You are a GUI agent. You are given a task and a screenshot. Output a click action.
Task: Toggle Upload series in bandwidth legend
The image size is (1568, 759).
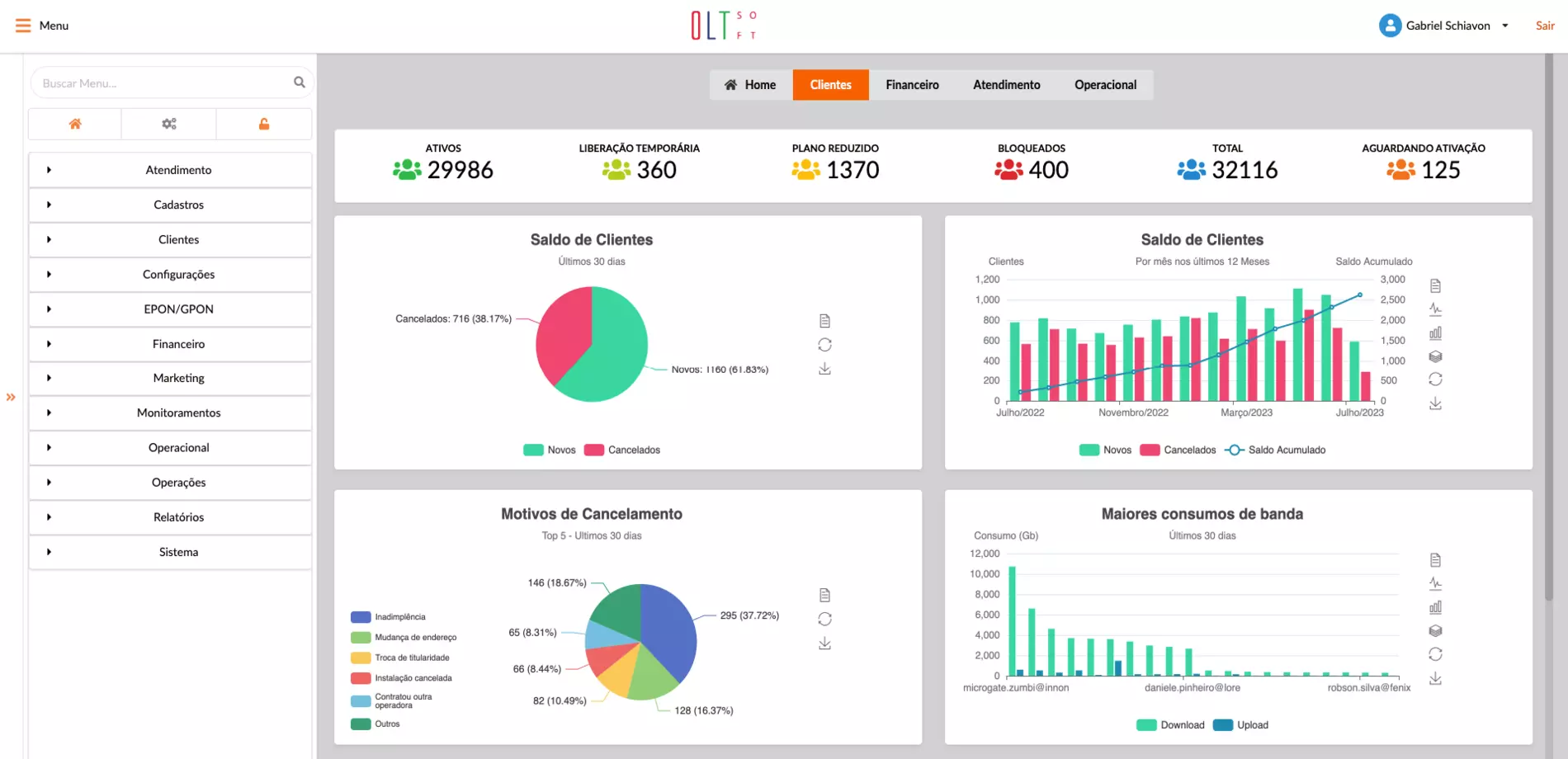(1241, 725)
